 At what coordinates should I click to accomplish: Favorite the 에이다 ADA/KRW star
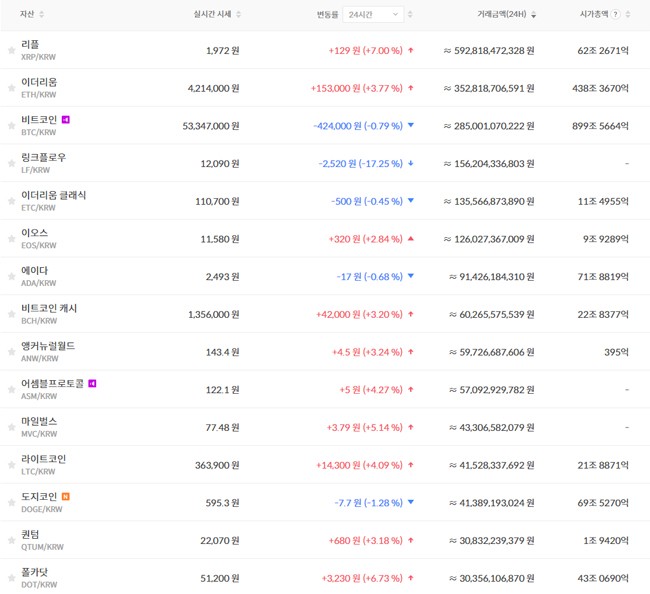point(12,277)
